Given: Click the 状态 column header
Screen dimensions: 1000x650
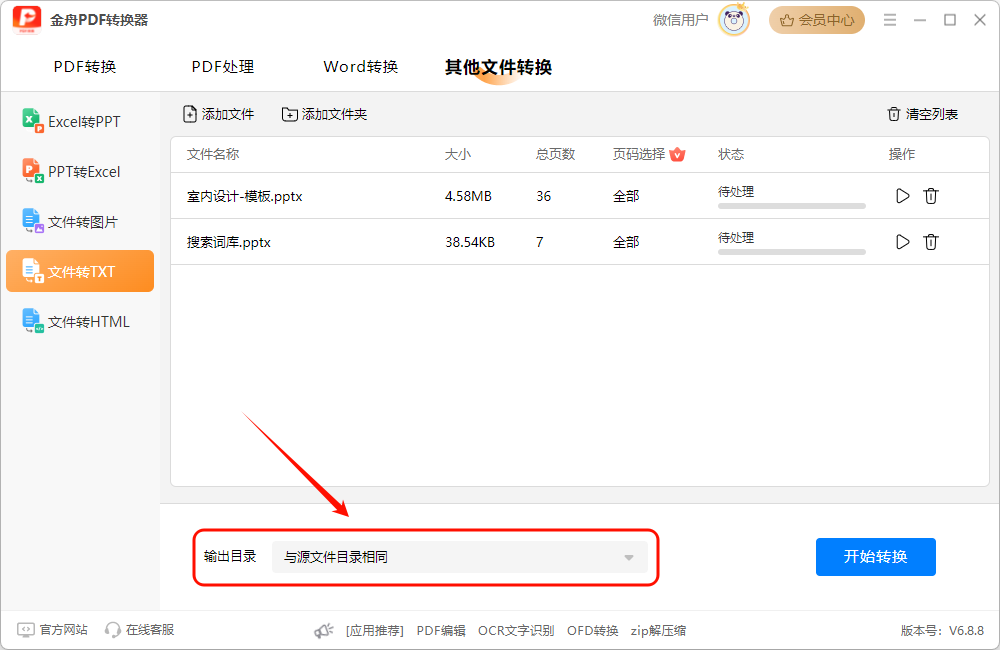Looking at the screenshot, I should (731, 154).
